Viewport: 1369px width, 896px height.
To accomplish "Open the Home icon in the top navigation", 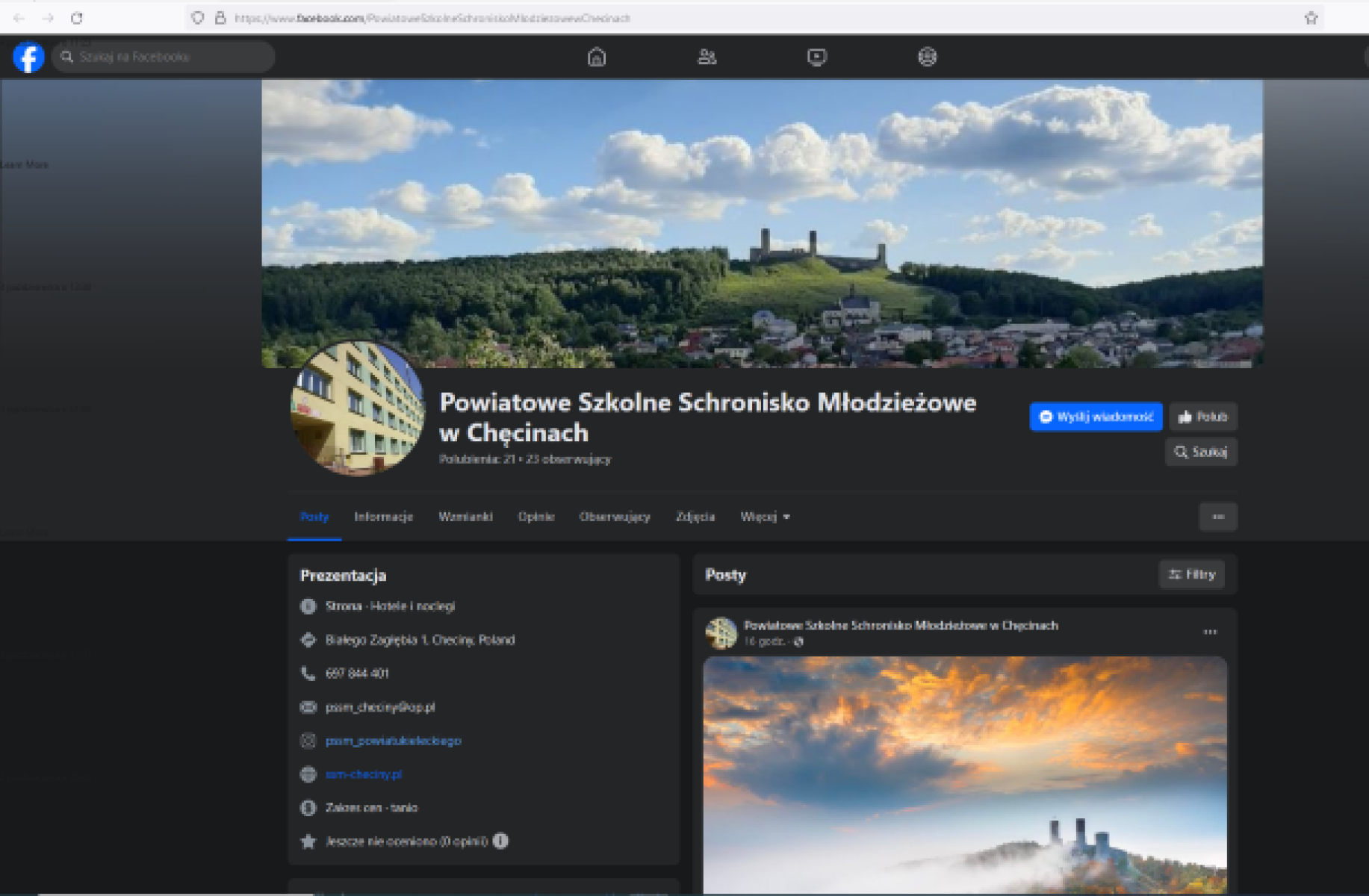I will pyautogui.click(x=596, y=57).
